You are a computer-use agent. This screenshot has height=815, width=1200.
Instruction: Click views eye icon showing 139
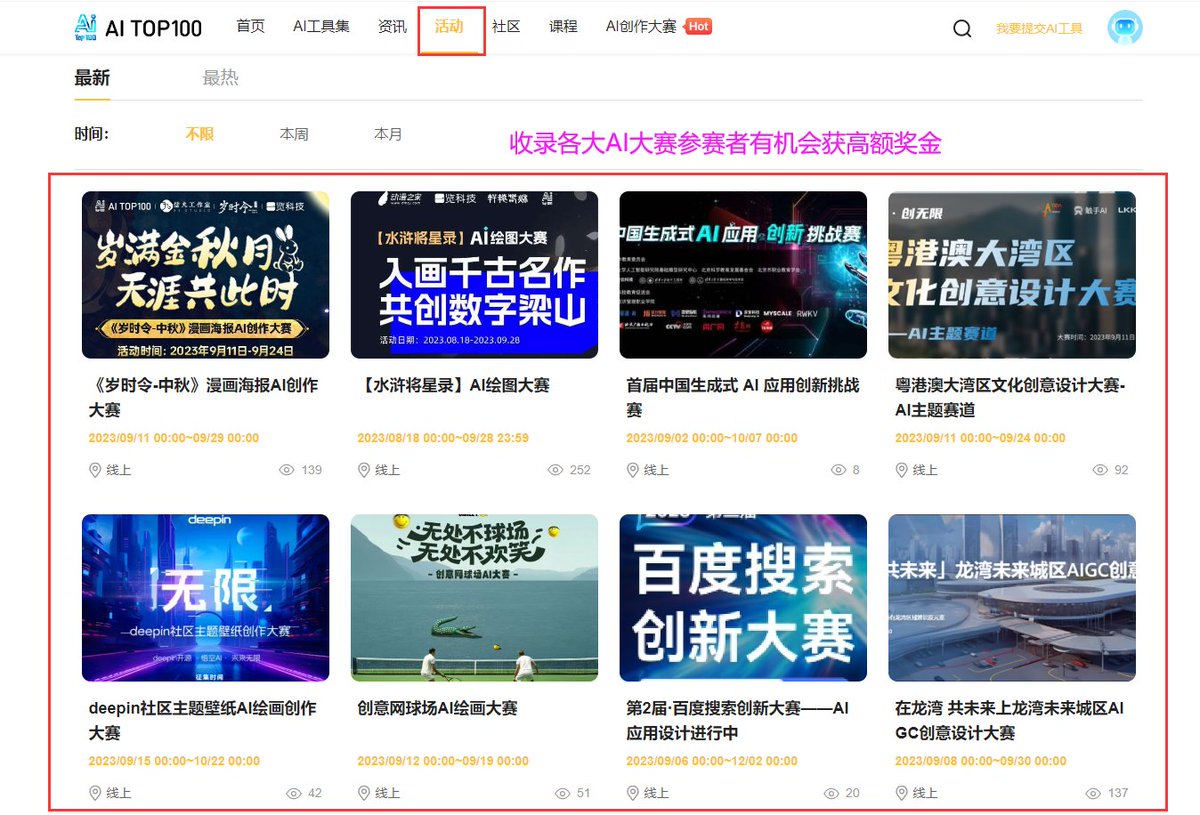click(x=287, y=470)
